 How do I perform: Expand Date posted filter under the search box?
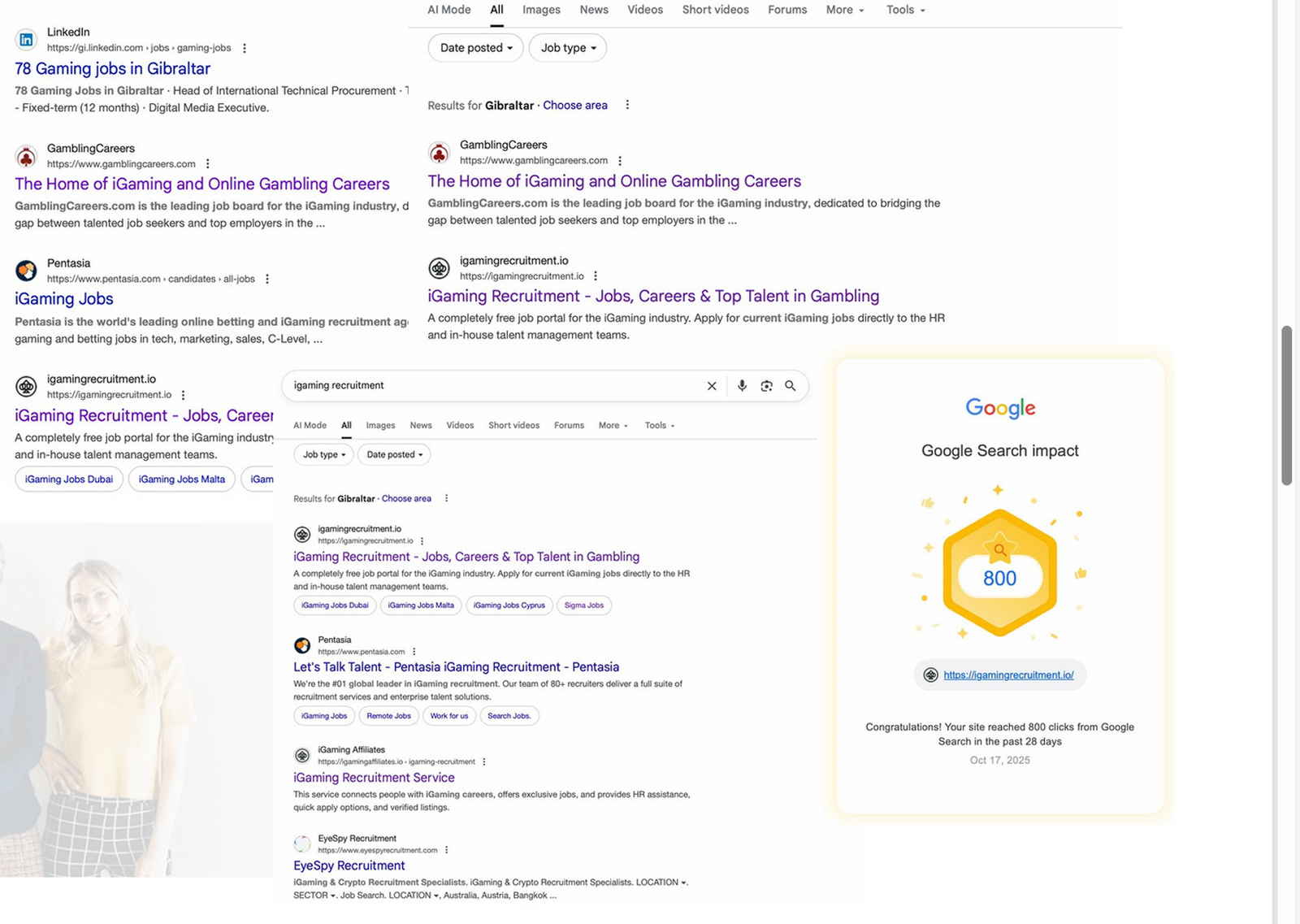point(394,454)
